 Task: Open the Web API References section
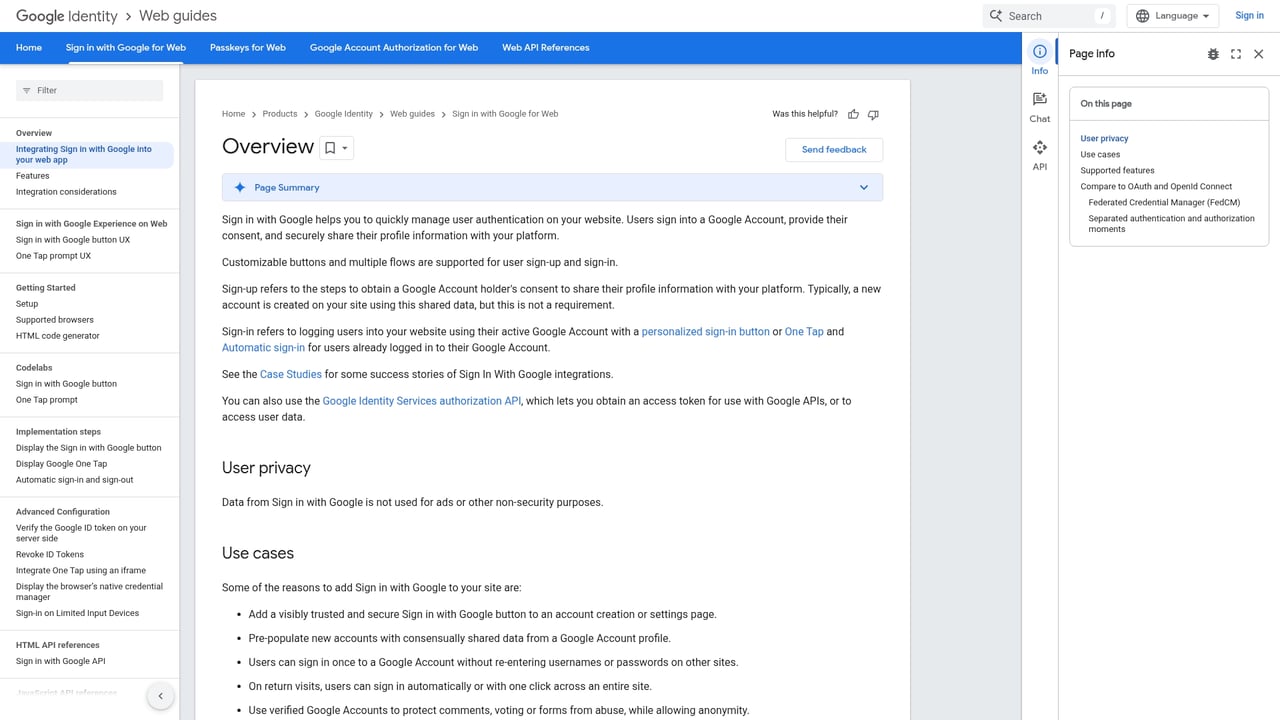(x=545, y=47)
